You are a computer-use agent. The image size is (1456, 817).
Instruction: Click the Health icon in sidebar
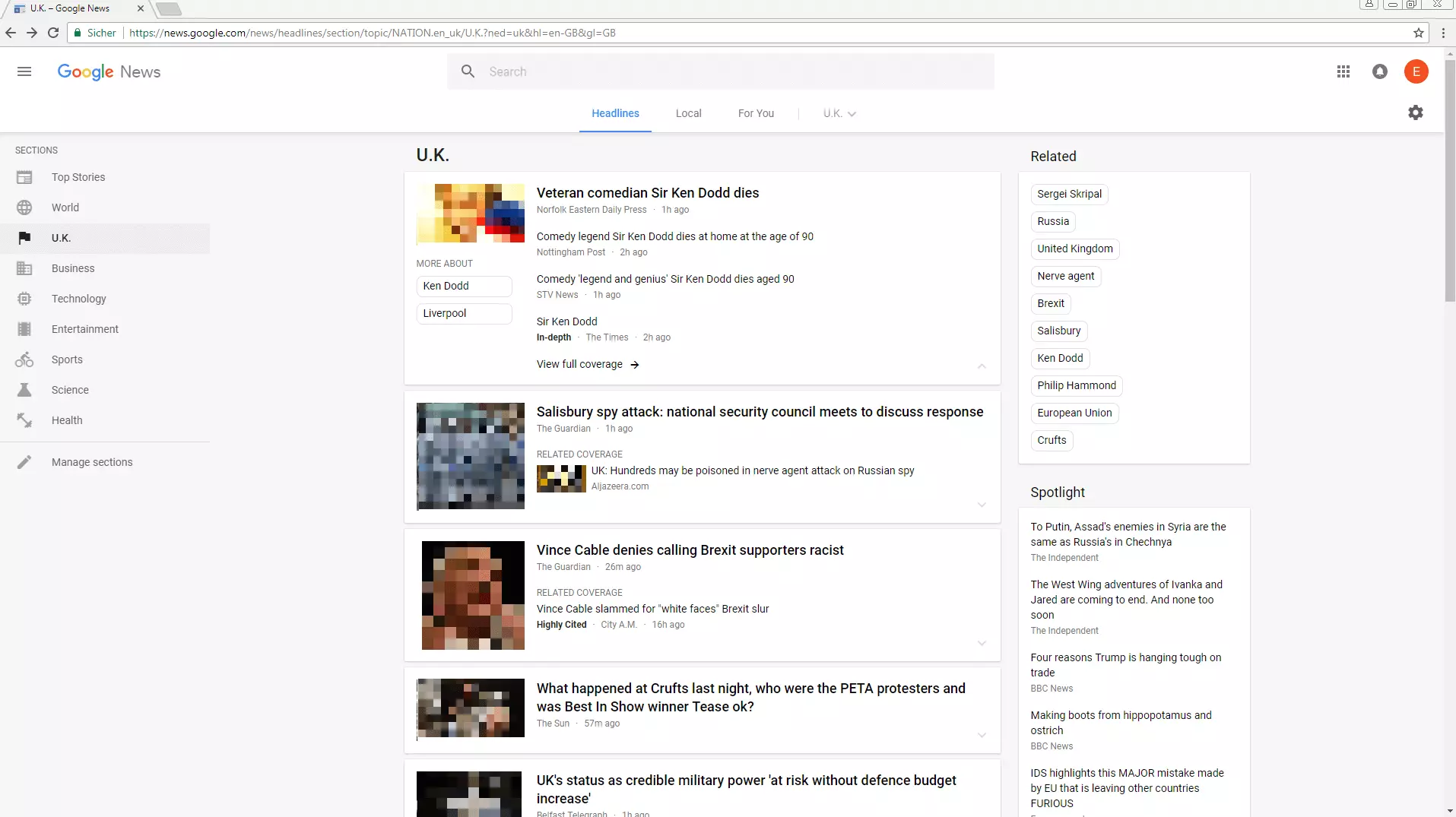[x=24, y=420]
